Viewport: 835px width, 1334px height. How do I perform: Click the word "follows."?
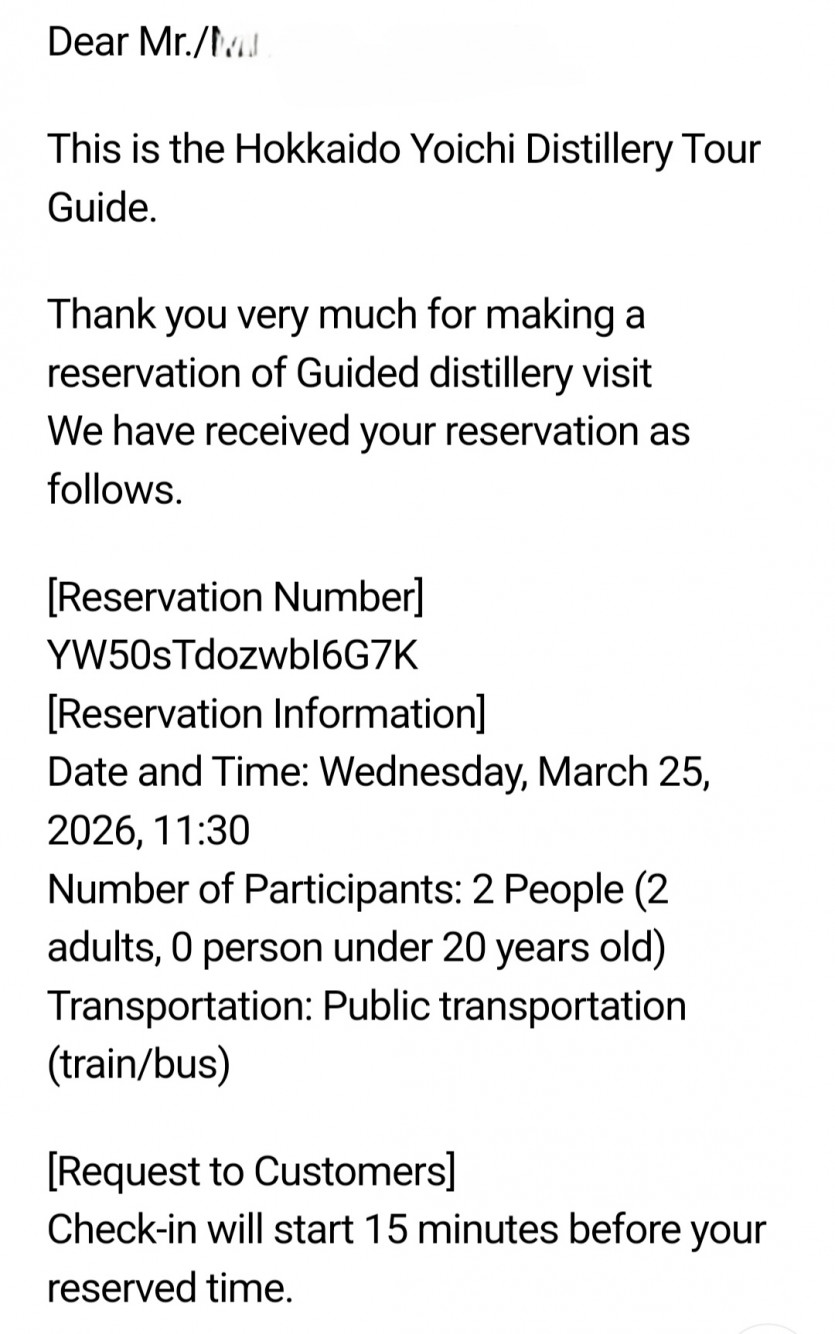tap(115, 490)
